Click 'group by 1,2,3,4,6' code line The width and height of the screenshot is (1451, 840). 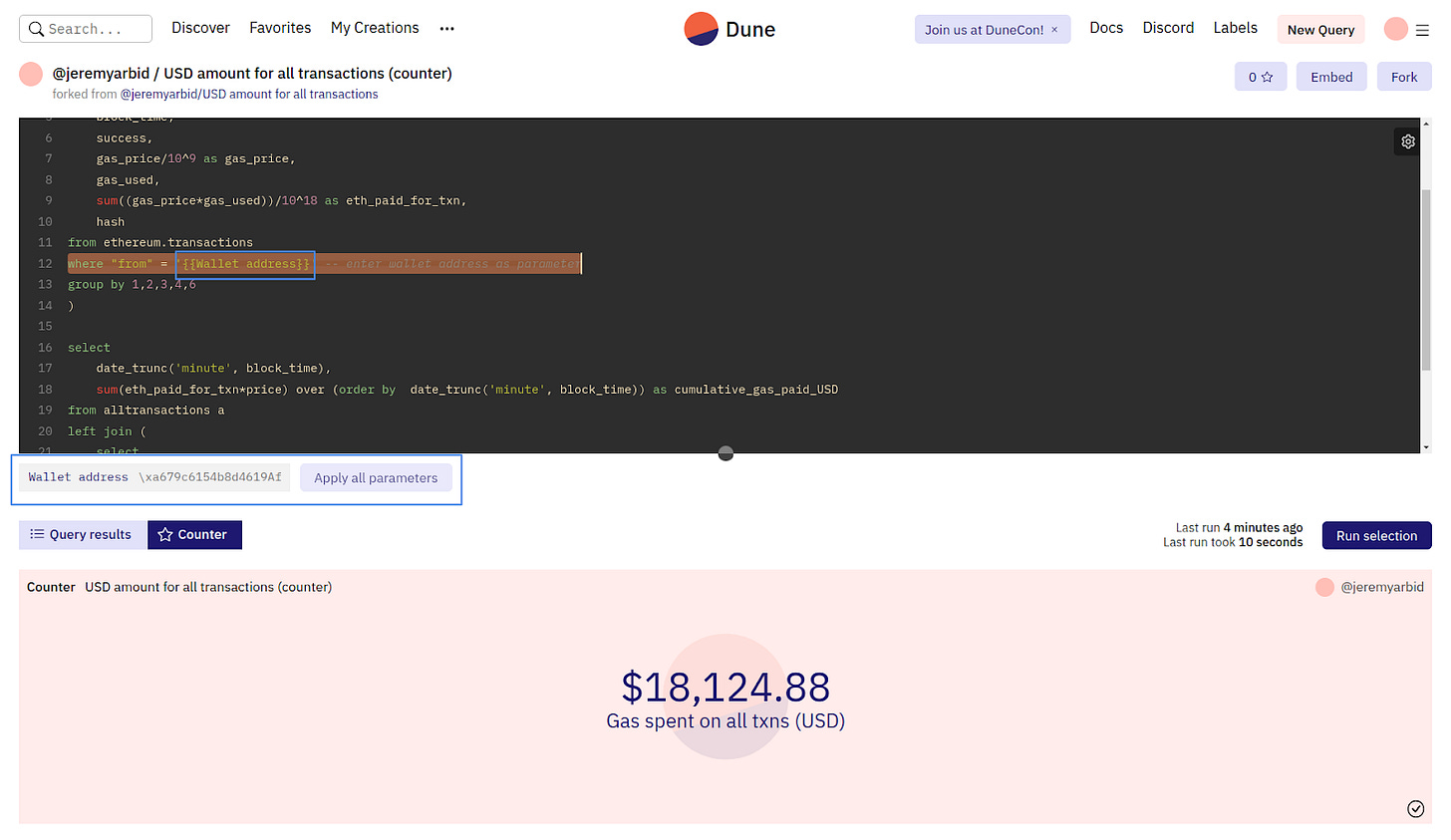click(x=132, y=285)
